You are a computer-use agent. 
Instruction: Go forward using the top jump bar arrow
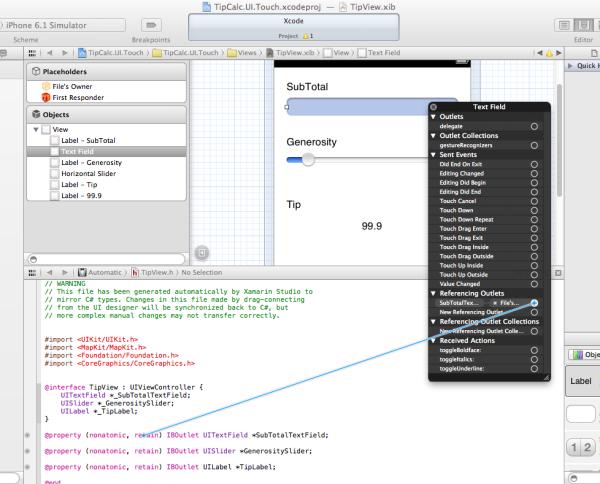[x=65, y=53]
